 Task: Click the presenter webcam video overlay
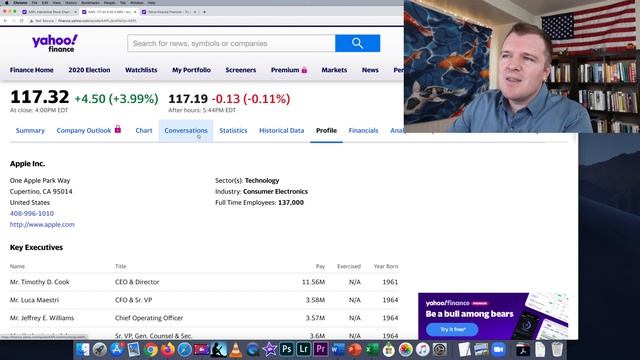point(522,66)
